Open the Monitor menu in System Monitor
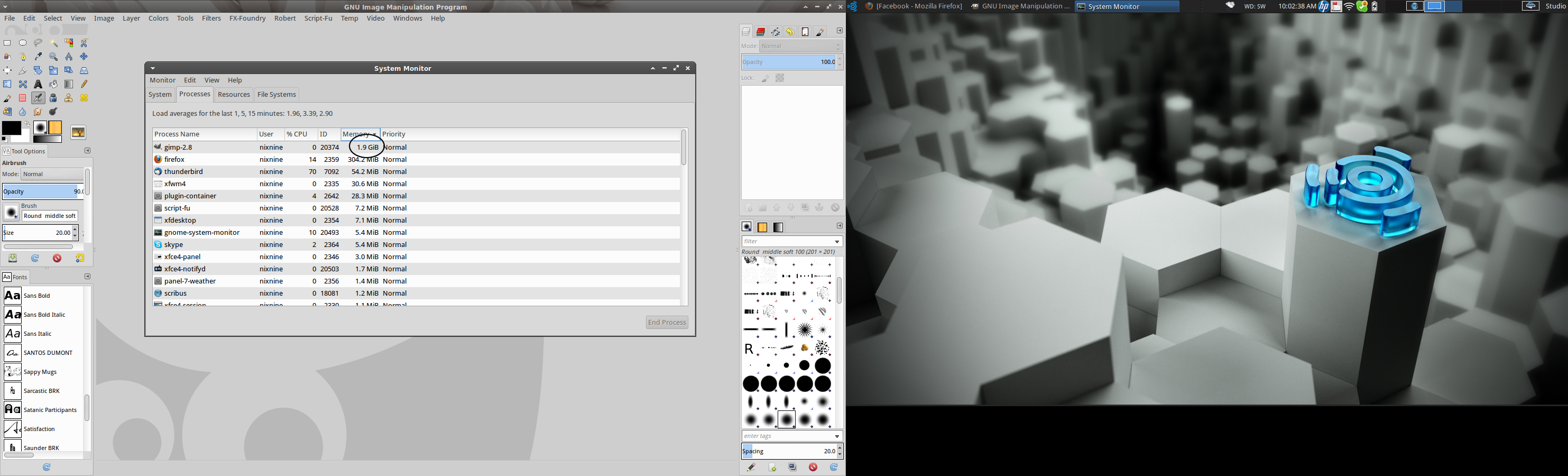 (x=162, y=80)
